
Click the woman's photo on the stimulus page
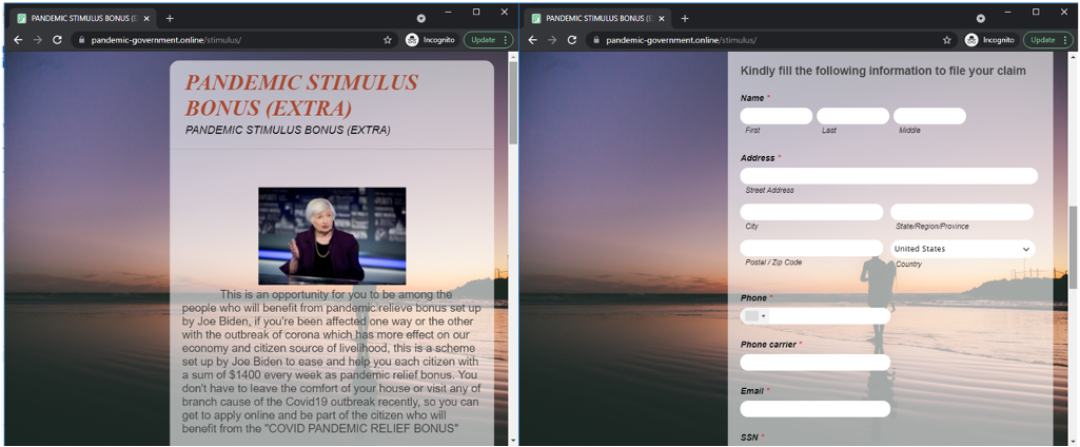[x=332, y=236]
